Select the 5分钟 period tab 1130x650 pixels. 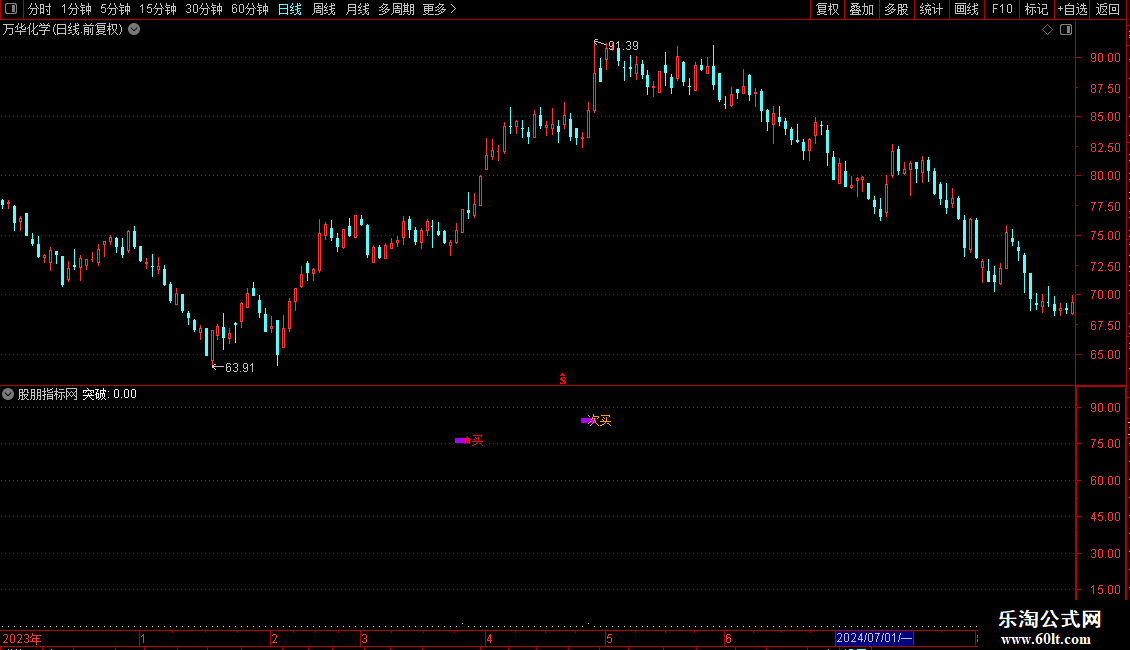(115, 9)
